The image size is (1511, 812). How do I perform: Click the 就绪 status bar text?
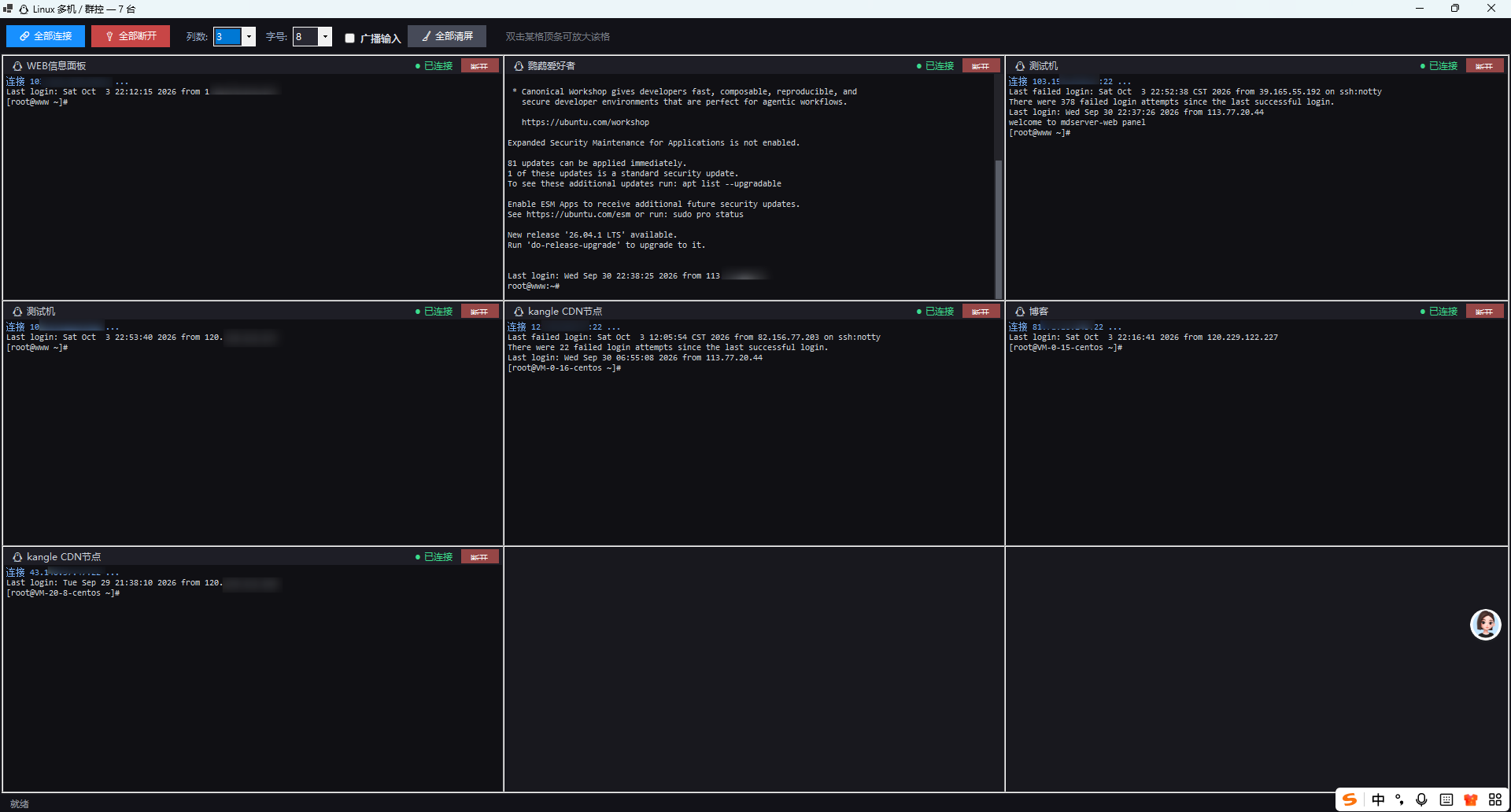(x=20, y=803)
